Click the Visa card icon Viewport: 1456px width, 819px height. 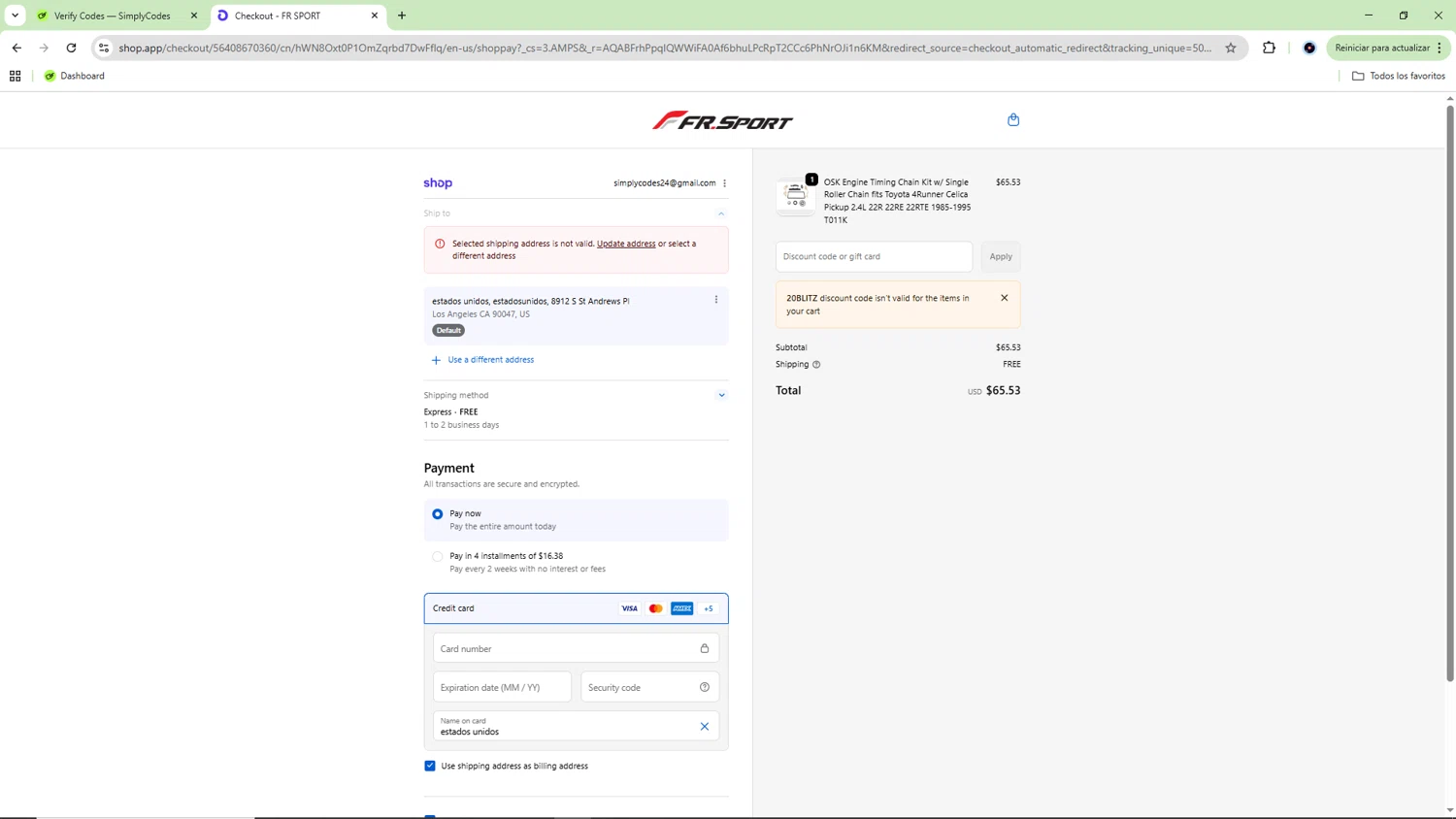click(x=629, y=608)
